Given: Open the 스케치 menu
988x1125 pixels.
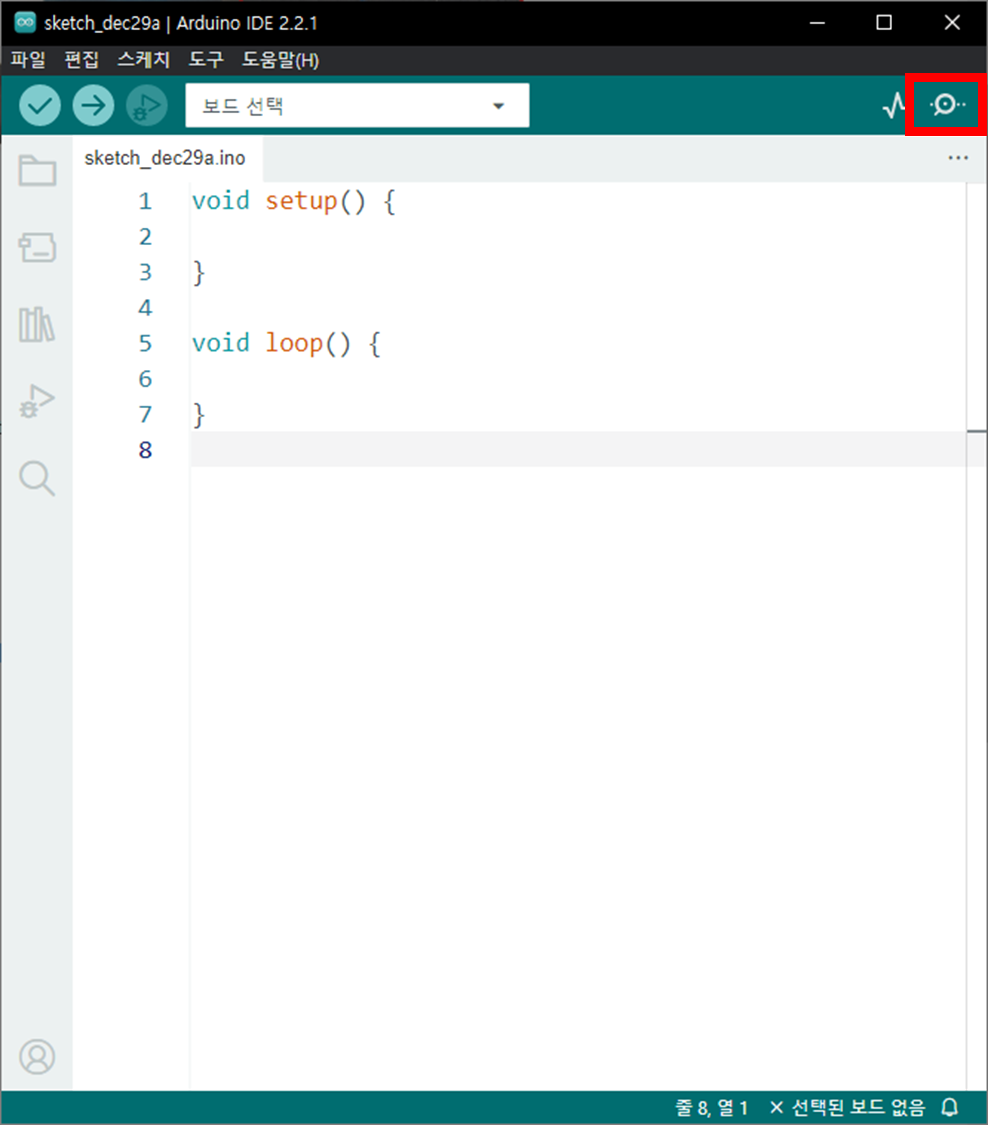Looking at the screenshot, I should coord(144,60).
